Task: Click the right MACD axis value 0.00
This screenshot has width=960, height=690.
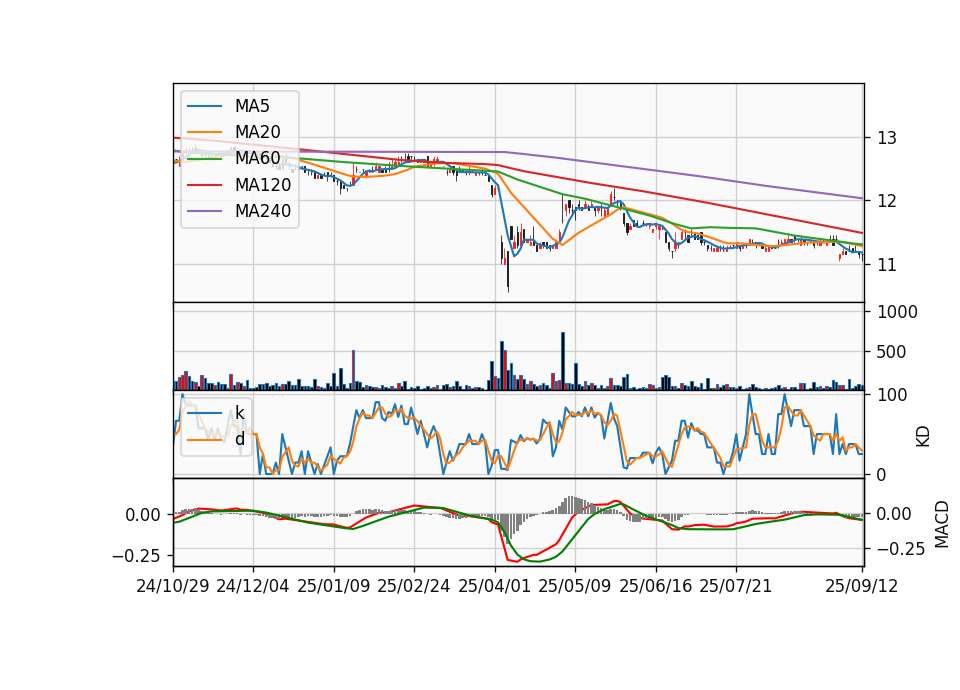Action: click(894, 514)
